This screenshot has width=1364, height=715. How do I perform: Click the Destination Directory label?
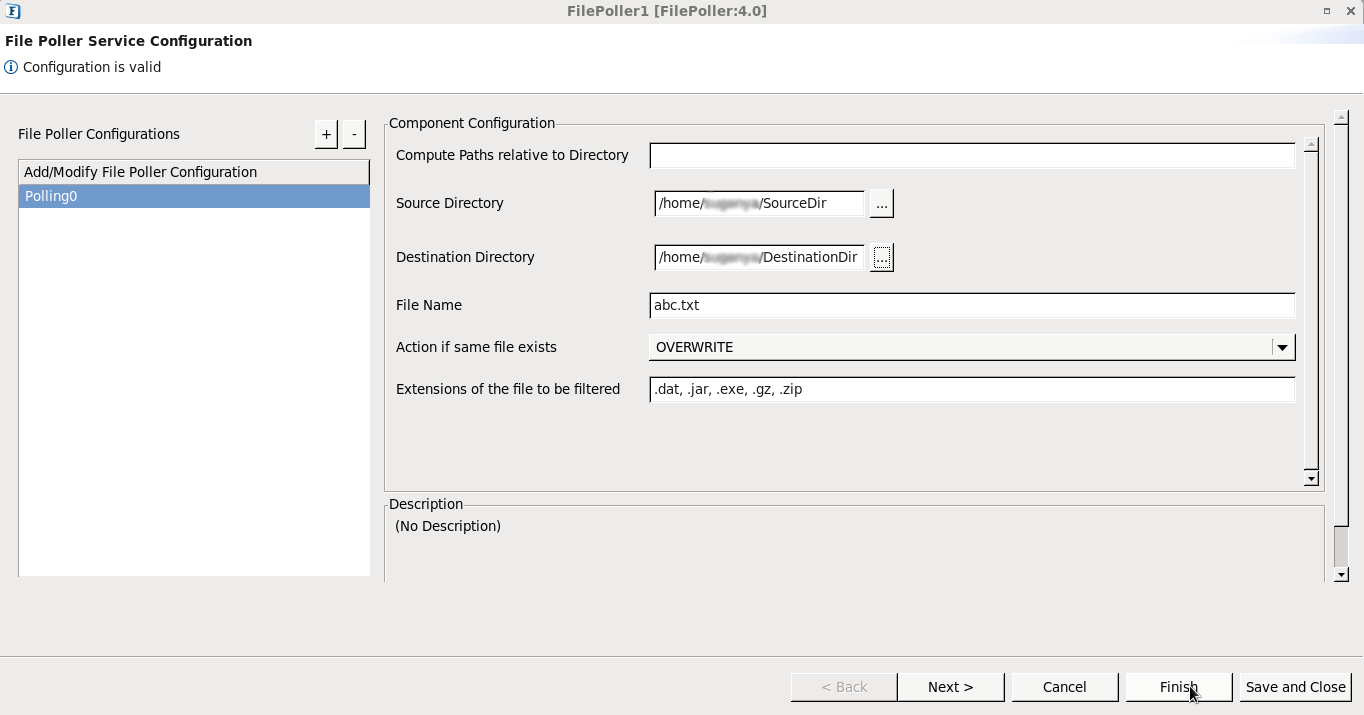(465, 257)
